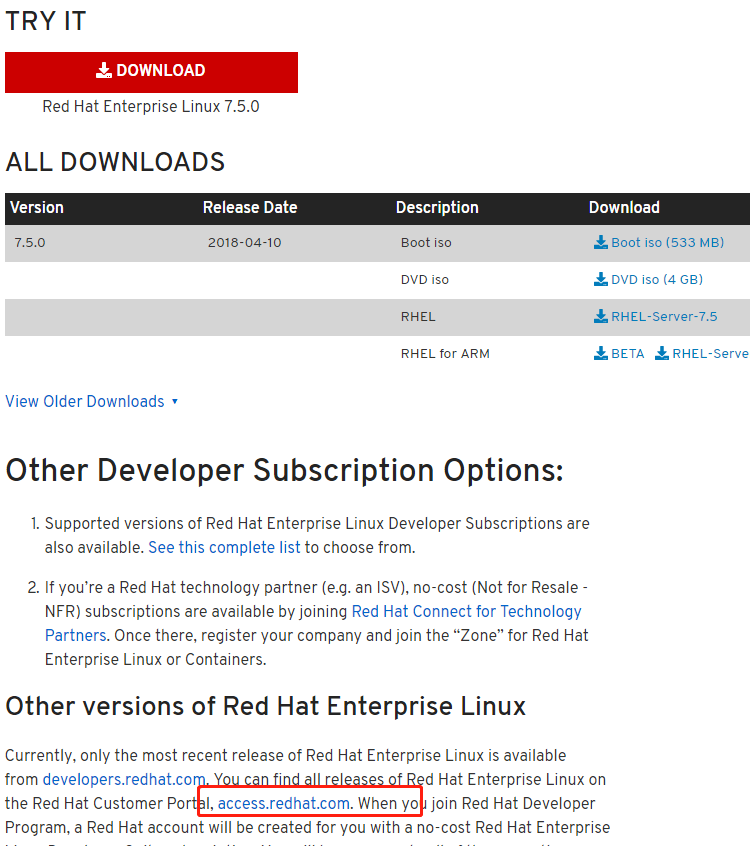Select the 7.5.0 version cell

pos(30,243)
